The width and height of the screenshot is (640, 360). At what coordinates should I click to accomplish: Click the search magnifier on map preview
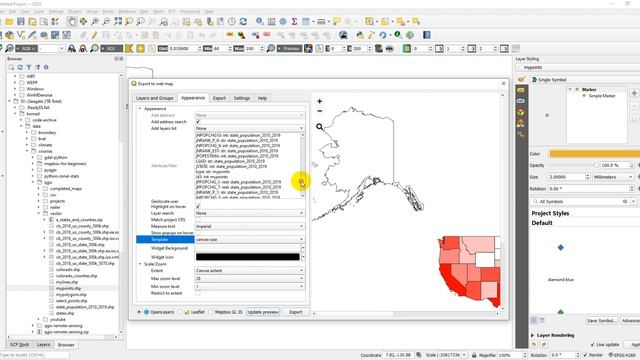coord(320,127)
